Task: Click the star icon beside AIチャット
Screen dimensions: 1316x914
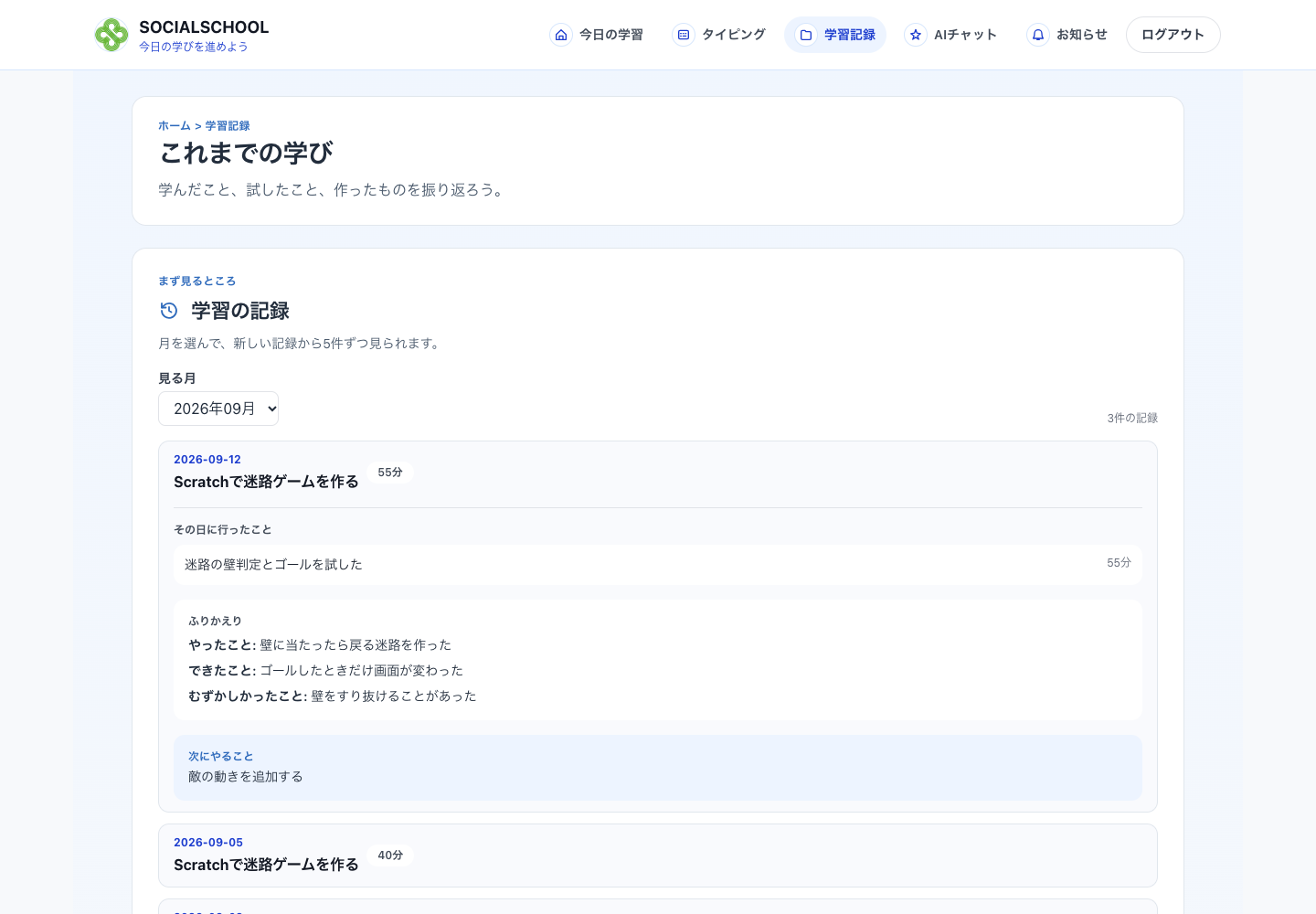Action: (916, 35)
